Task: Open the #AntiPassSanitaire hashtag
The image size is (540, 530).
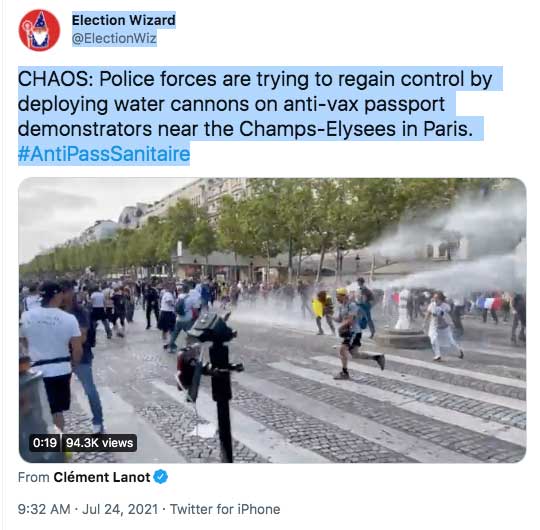Action: pos(104,154)
